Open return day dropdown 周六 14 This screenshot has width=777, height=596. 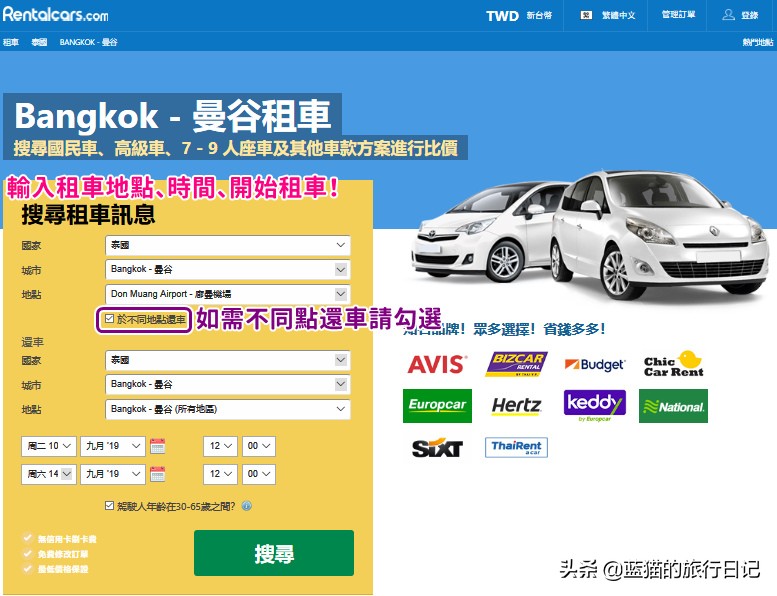point(49,474)
